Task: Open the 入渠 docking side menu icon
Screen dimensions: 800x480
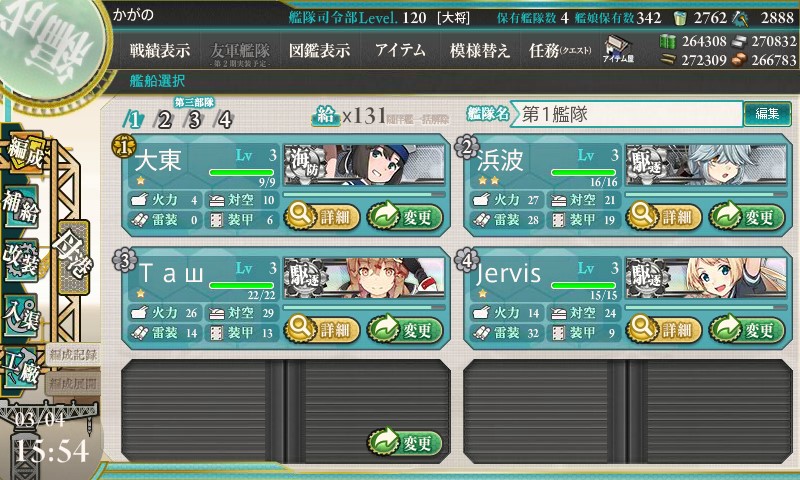Action: click(21, 315)
